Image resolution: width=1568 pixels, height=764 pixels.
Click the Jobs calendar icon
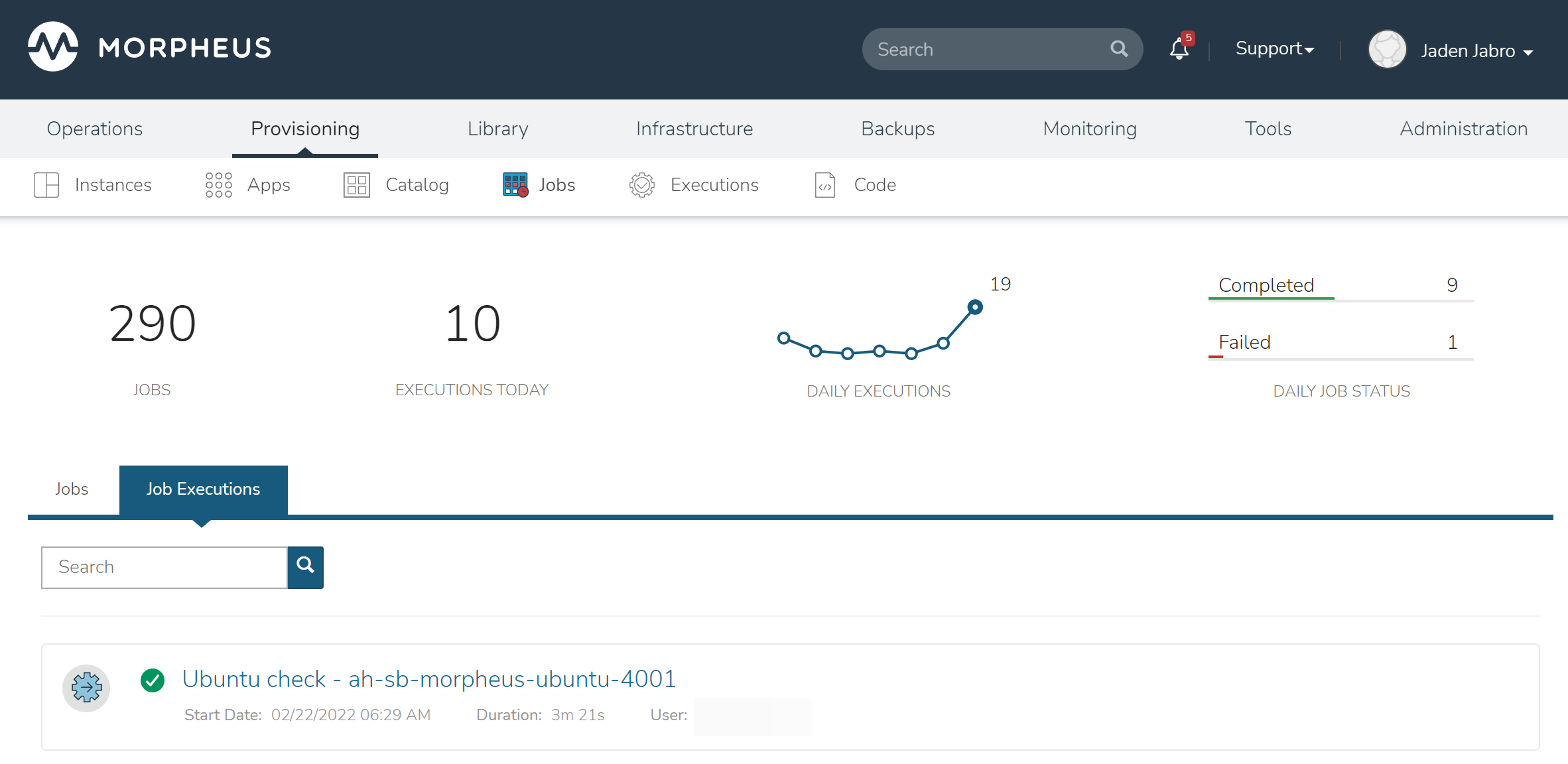[x=515, y=185]
